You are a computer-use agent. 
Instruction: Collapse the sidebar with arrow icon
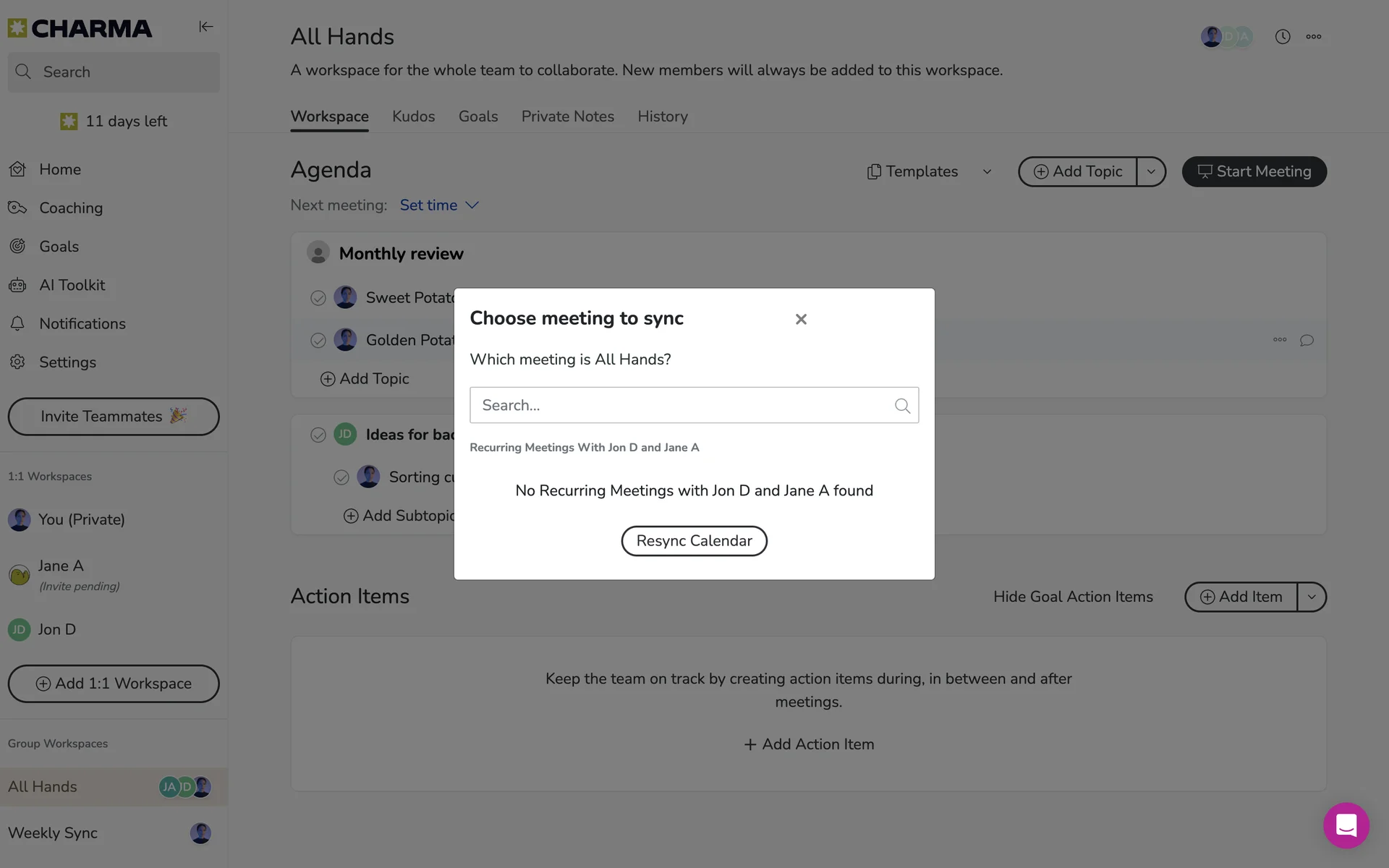(206, 27)
